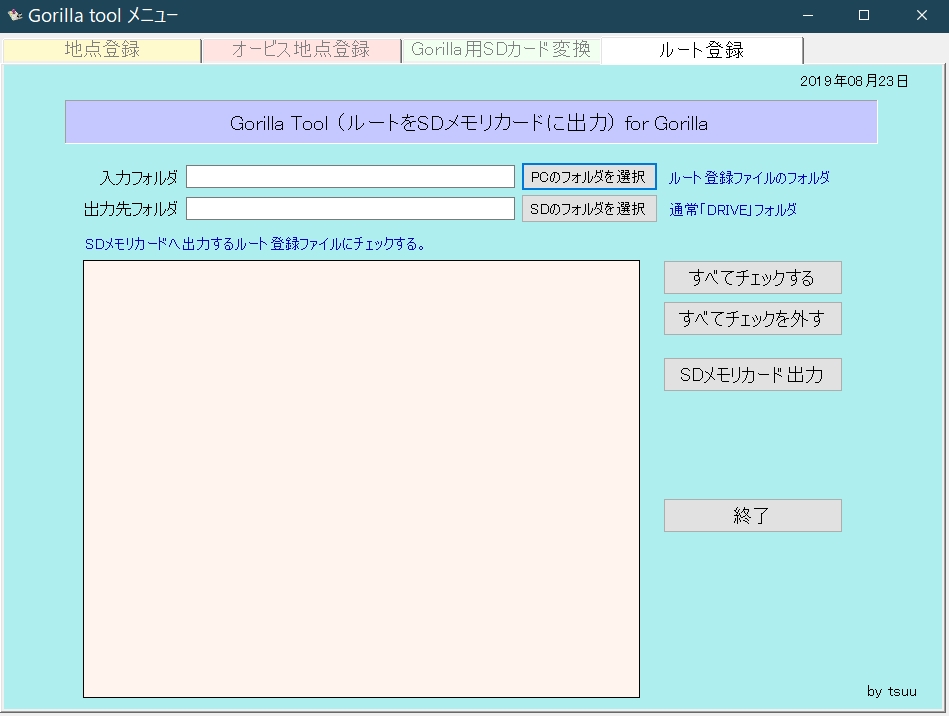949x716 pixels.
Task: Switch to the 地点登録 tab
Action: pyautogui.click(x=102, y=50)
